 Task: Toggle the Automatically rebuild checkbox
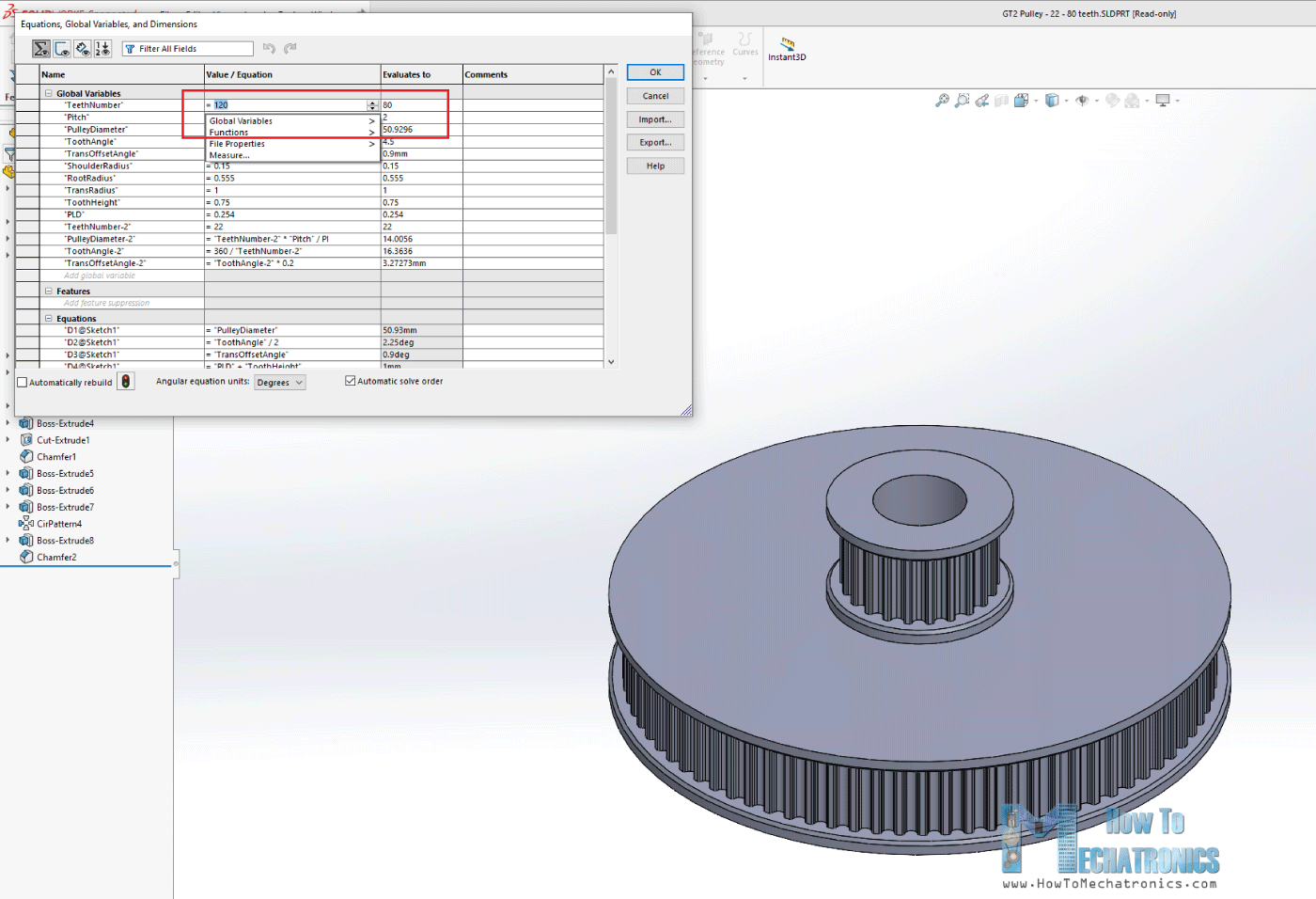(22, 382)
